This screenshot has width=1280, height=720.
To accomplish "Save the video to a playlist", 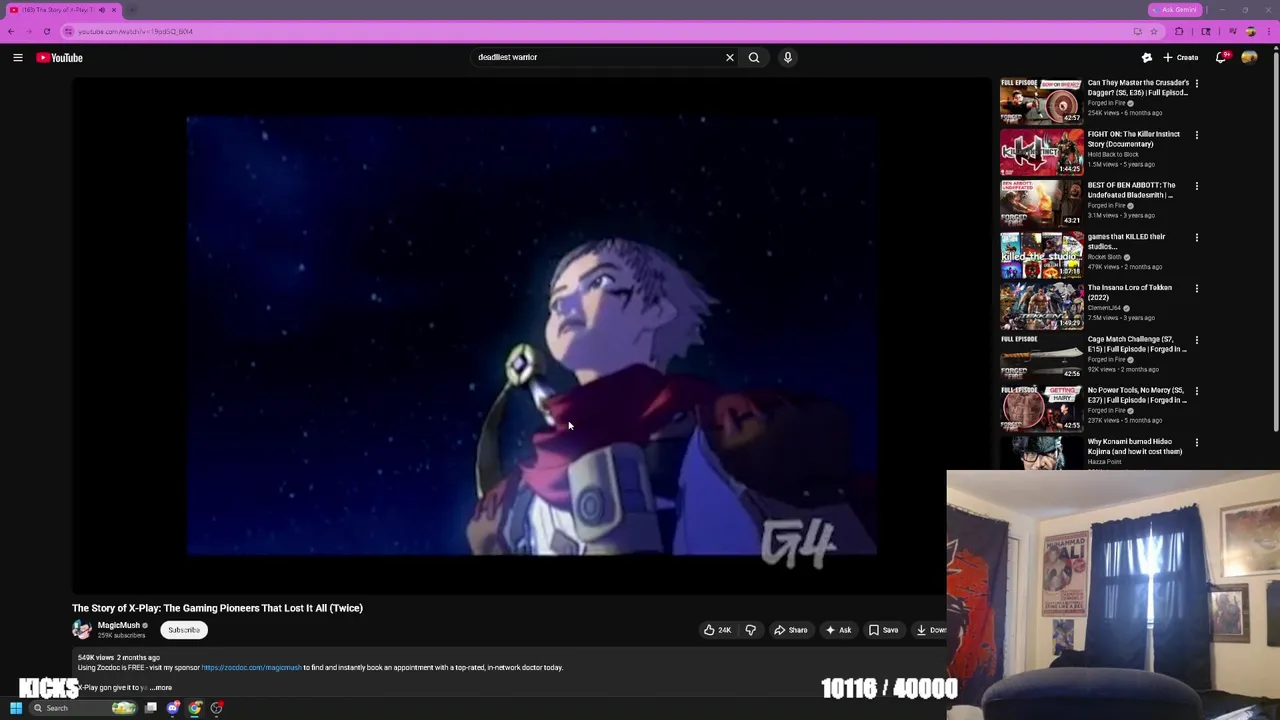I will pyautogui.click(x=883, y=630).
